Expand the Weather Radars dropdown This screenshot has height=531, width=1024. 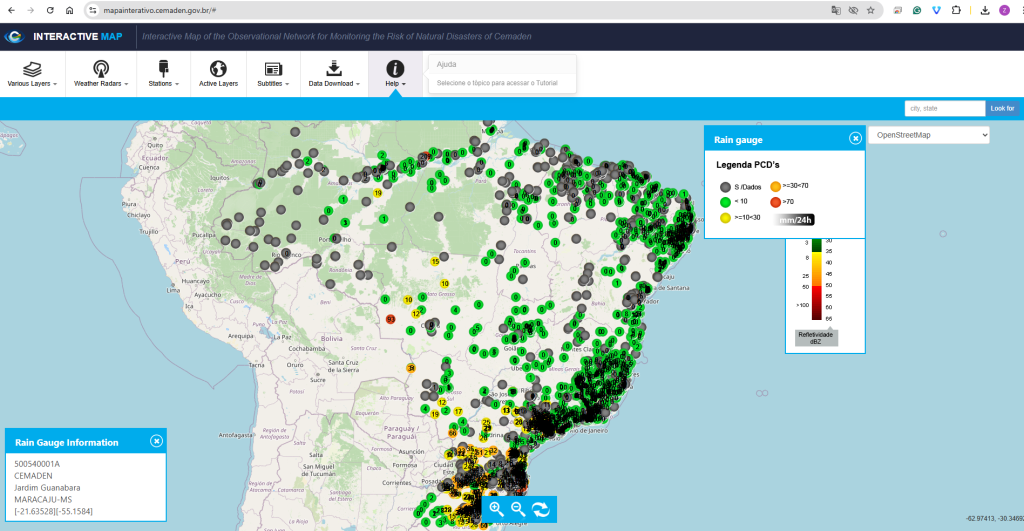[x=101, y=74]
